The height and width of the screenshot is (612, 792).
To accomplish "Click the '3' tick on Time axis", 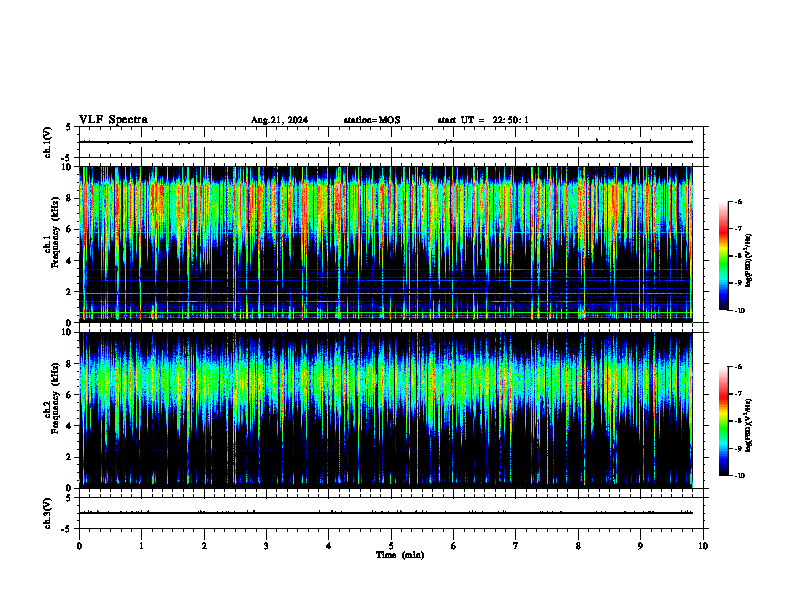I will (266, 546).
